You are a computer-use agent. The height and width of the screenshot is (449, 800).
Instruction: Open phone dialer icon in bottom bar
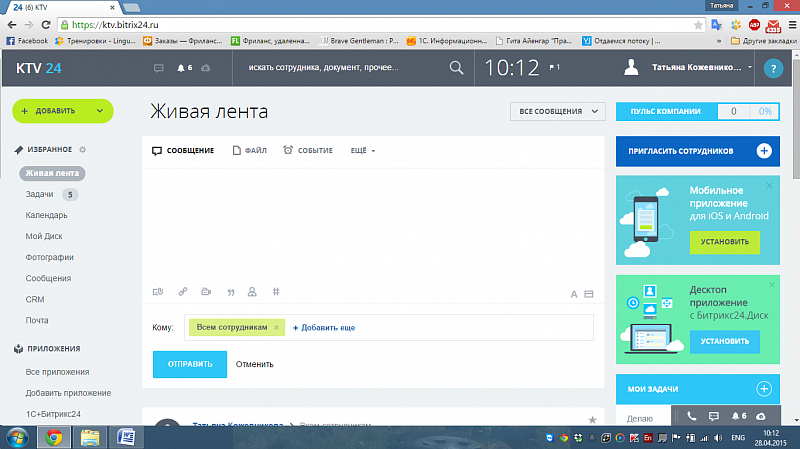coord(691,416)
